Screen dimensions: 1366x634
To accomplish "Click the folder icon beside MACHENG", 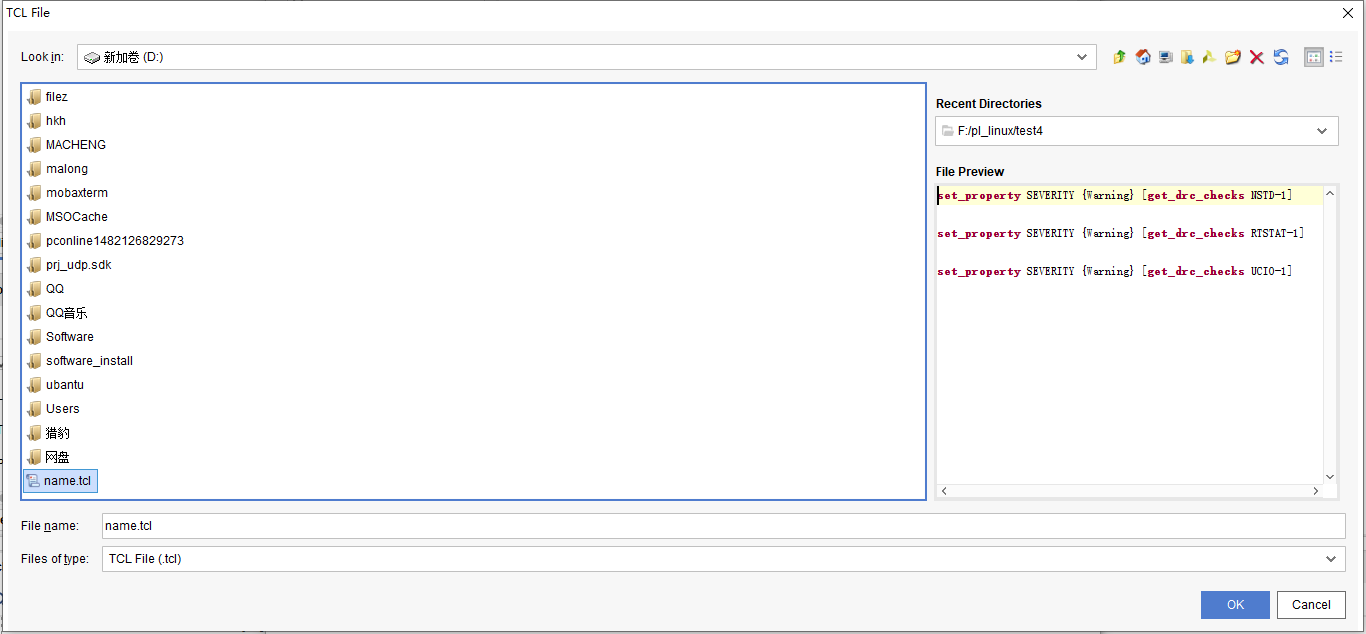I will point(34,145).
